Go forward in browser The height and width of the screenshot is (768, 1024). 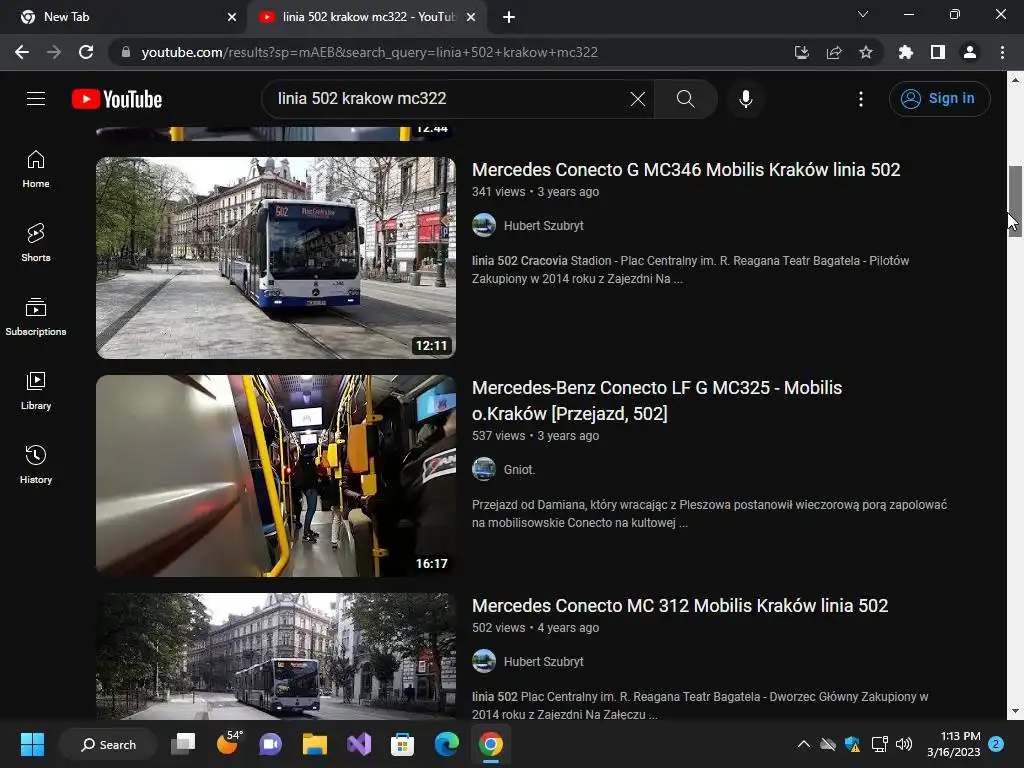(x=54, y=52)
